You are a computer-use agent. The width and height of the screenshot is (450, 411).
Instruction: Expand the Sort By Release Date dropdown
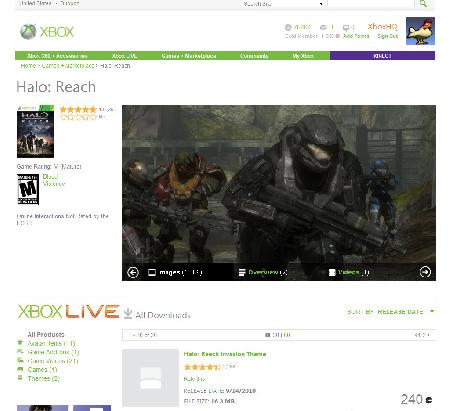pyautogui.click(x=391, y=312)
